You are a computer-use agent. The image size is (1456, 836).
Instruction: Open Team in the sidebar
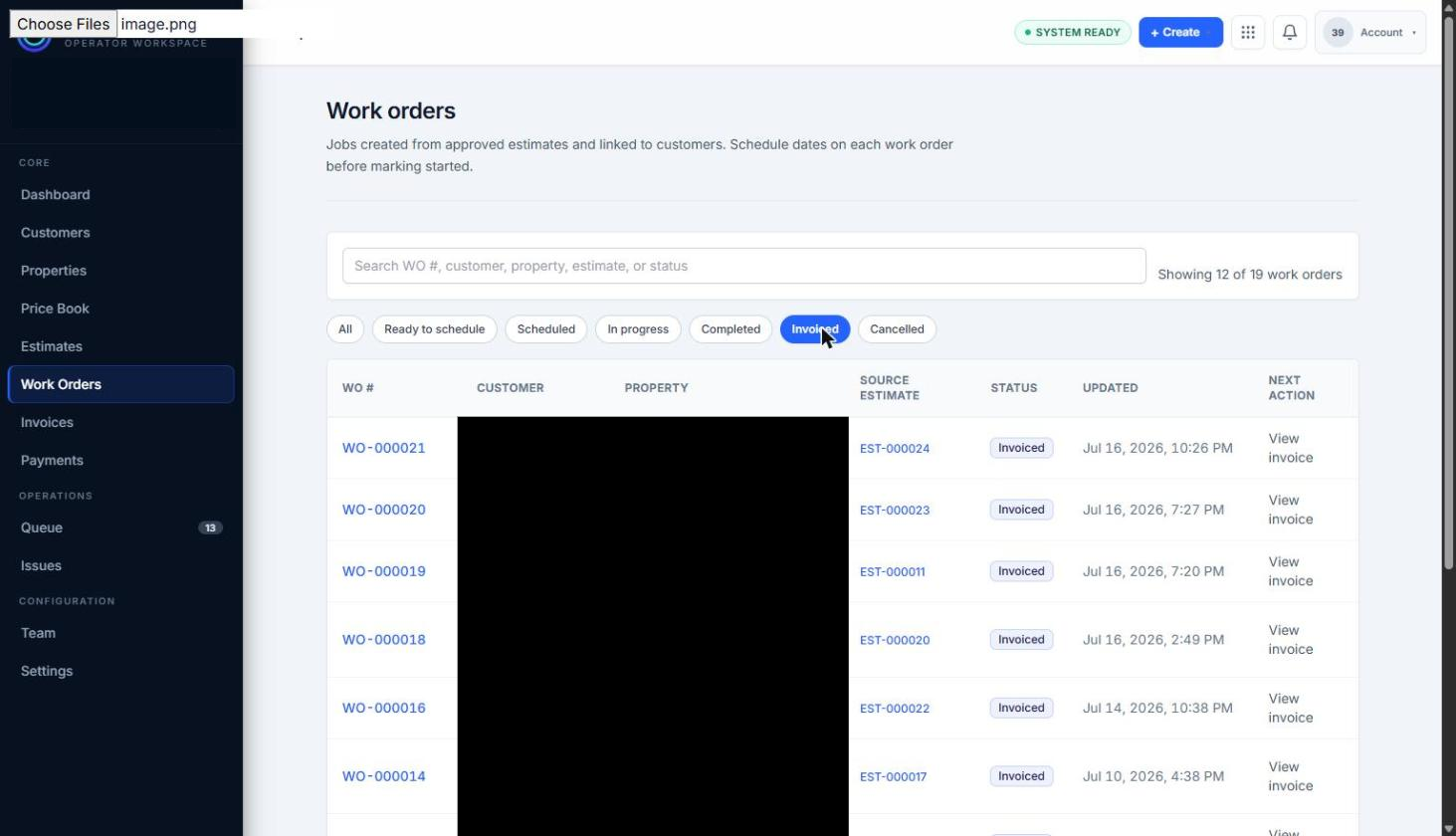pyautogui.click(x=120, y=633)
